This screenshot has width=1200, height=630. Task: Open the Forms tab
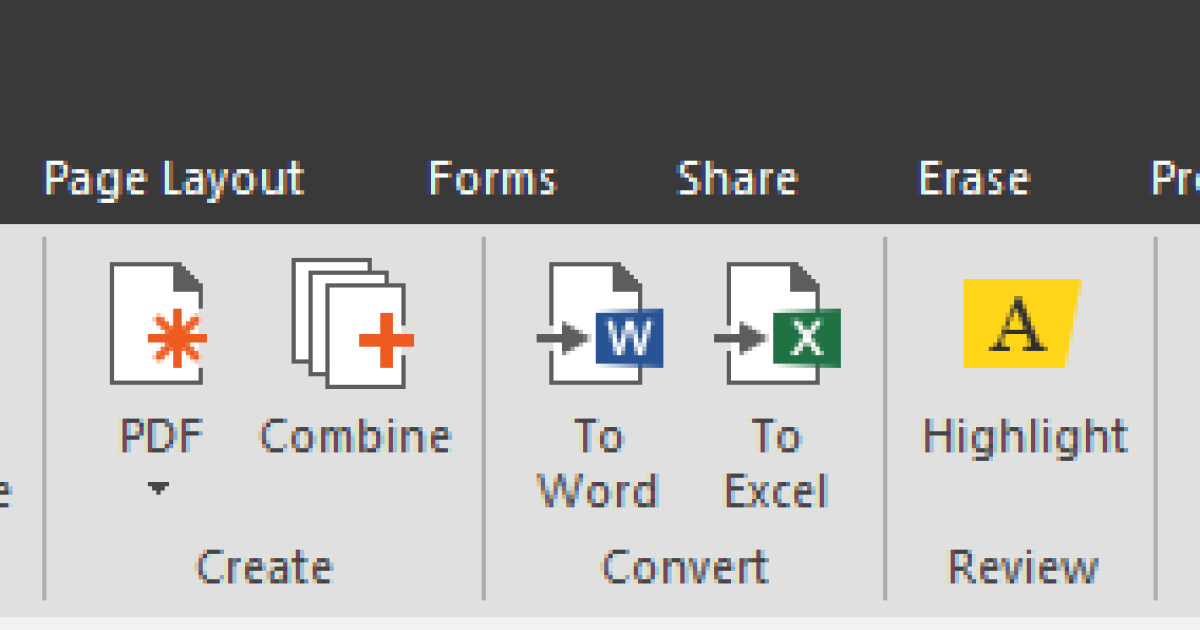coord(492,180)
